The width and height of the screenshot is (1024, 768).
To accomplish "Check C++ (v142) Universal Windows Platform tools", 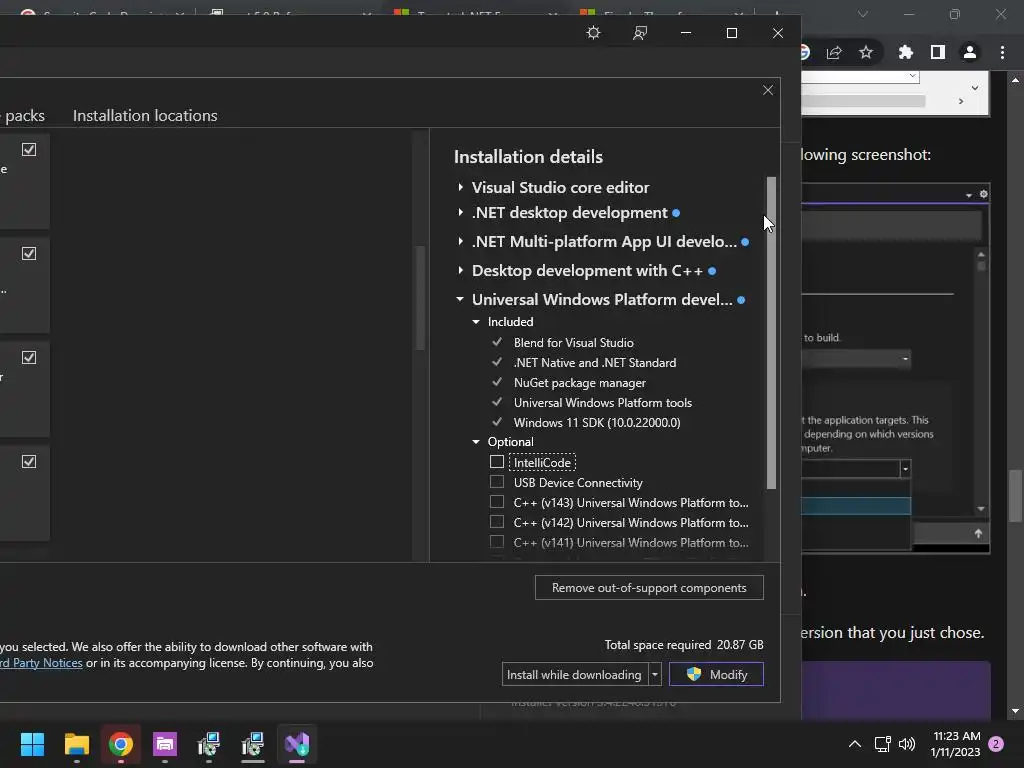I will pyautogui.click(x=497, y=522).
